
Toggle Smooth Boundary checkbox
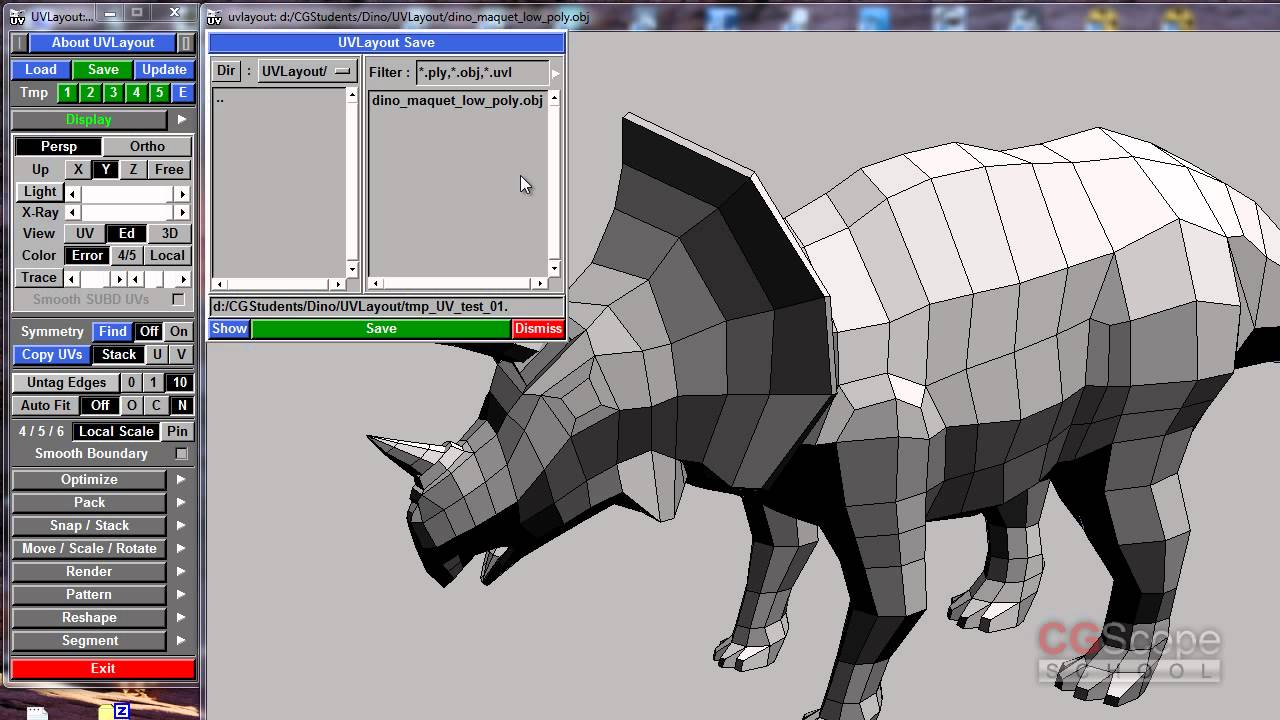pyautogui.click(x=181, y=454)
